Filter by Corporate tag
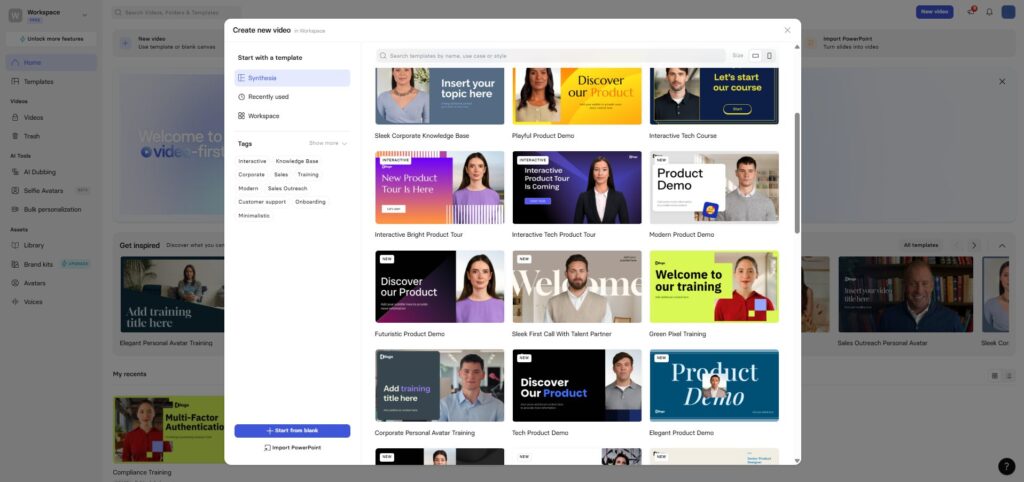Image resolution: width=1024 pixels, height=482 pixels. point(251,175)
